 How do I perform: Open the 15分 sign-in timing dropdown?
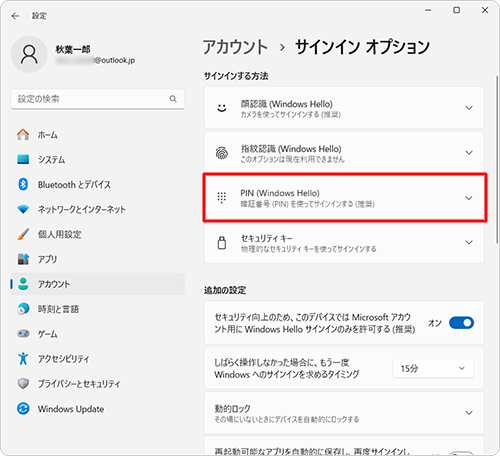click(433, 368)
